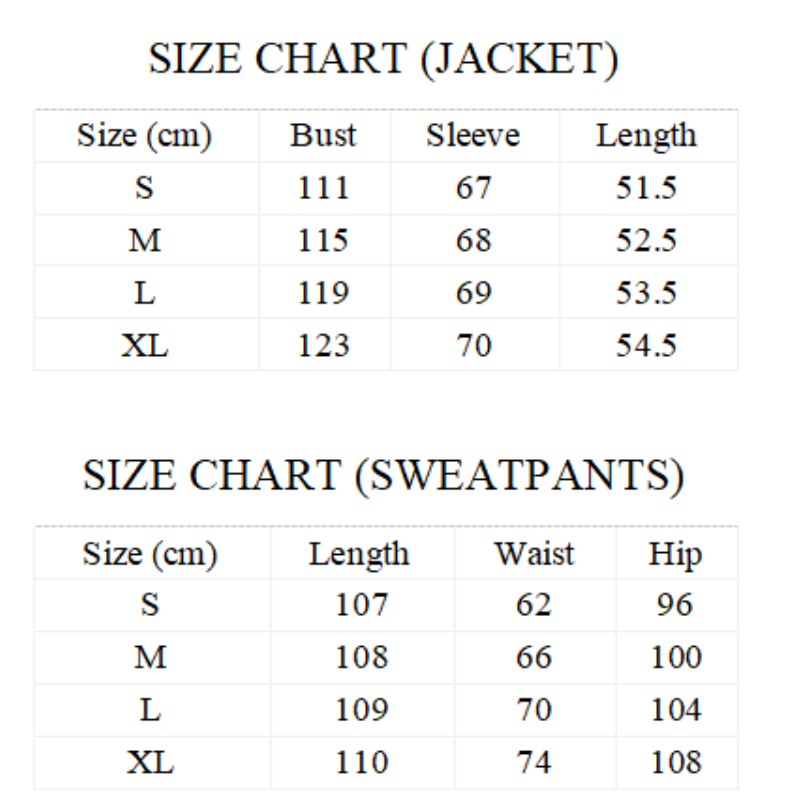Click the SIZE CHART (SWEATPANTS) title
Screen dimensions: 800x800
coord(383,475)
